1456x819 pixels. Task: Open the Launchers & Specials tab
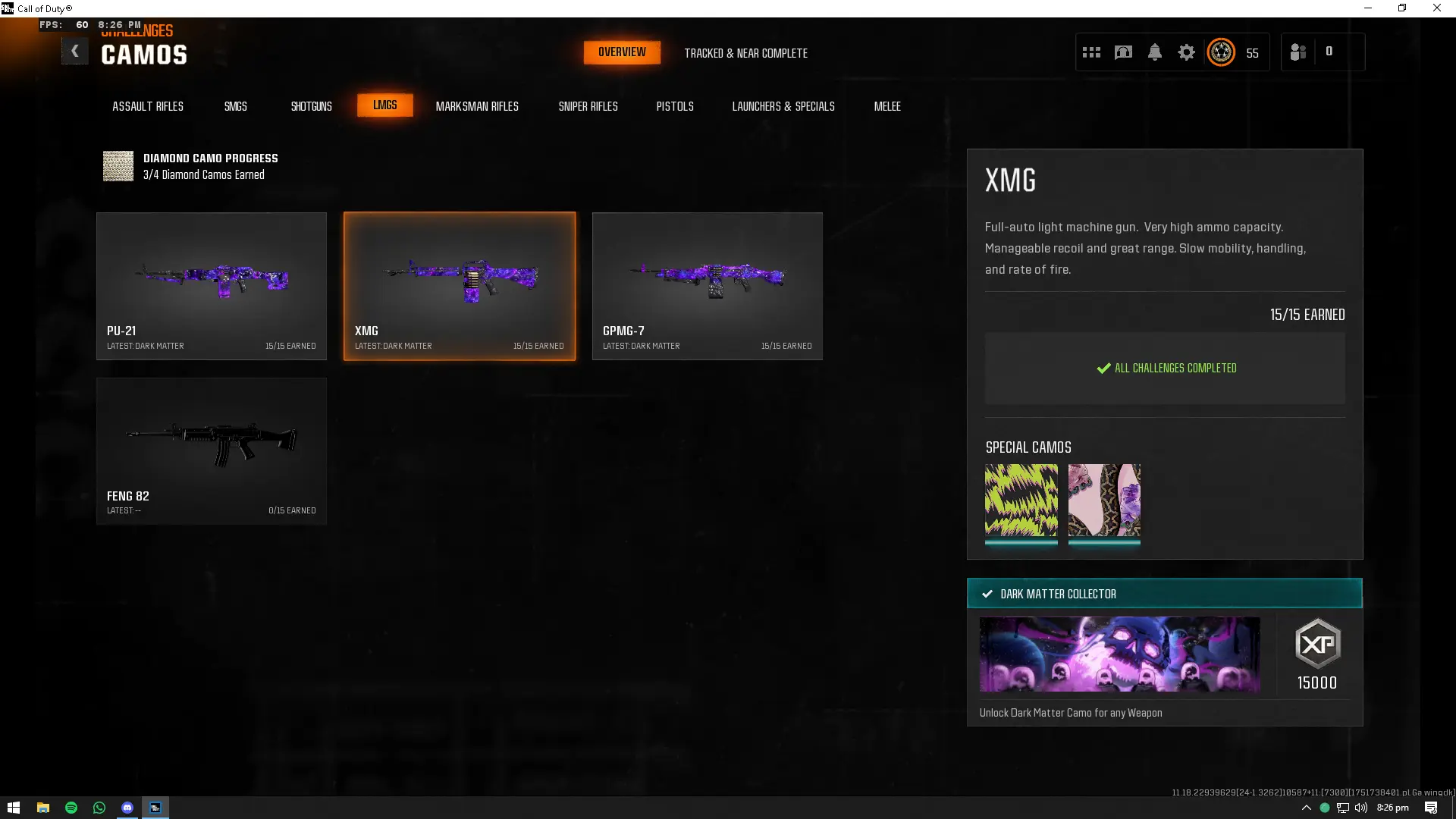783,106
